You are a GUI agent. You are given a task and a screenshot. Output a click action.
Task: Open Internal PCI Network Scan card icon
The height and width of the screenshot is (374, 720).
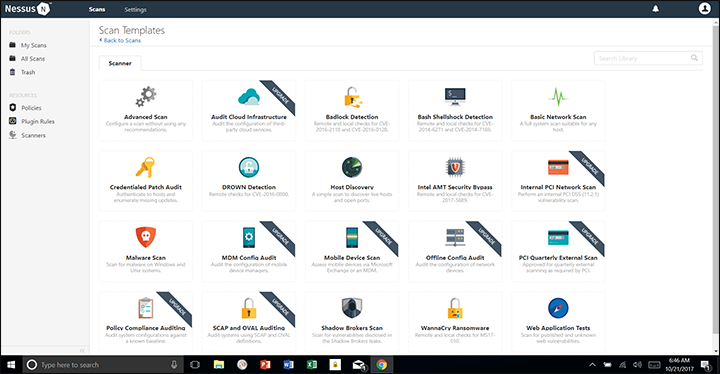click(x=558, y=167)
